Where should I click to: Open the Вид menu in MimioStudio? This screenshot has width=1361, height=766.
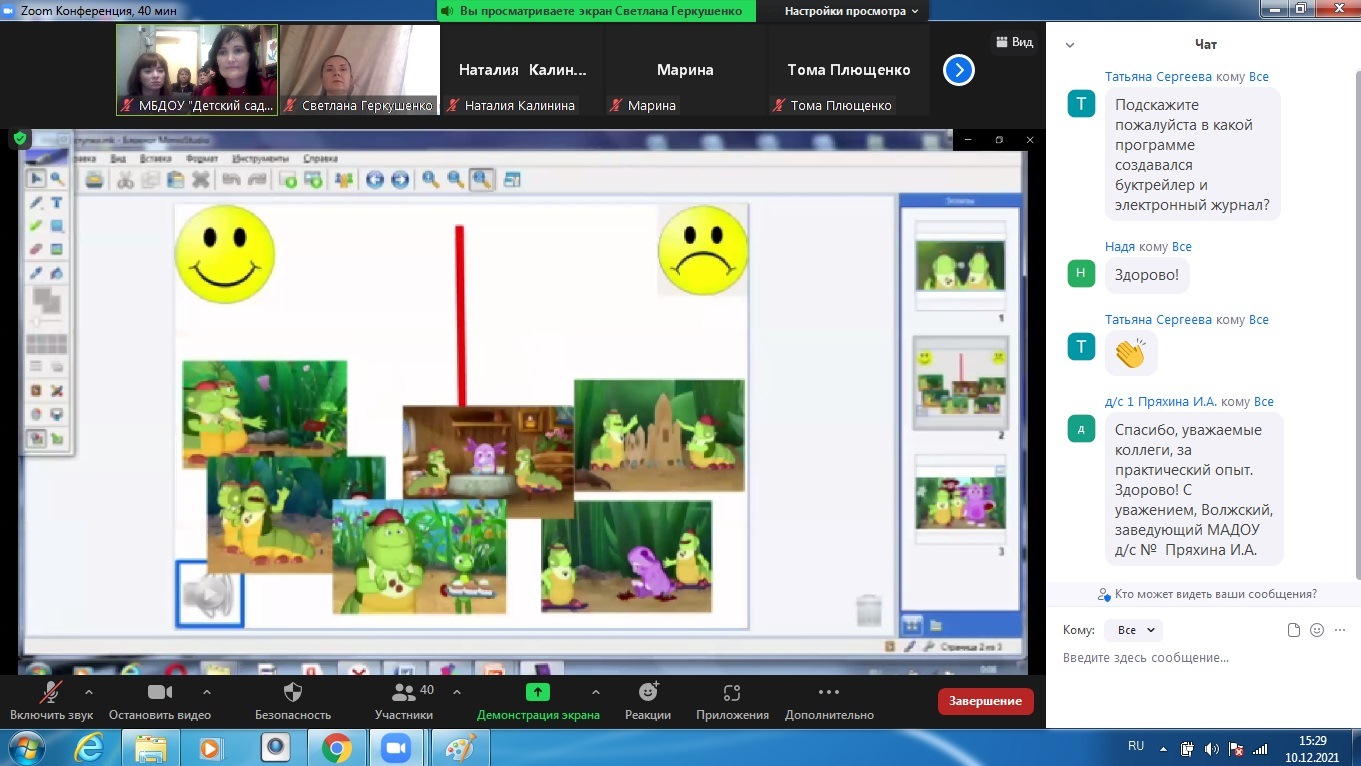[x=118, y=158]
